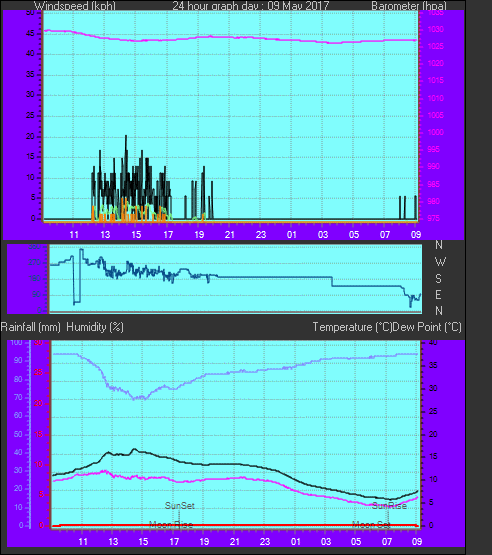Click the Dew Point (°C) label

427,327
